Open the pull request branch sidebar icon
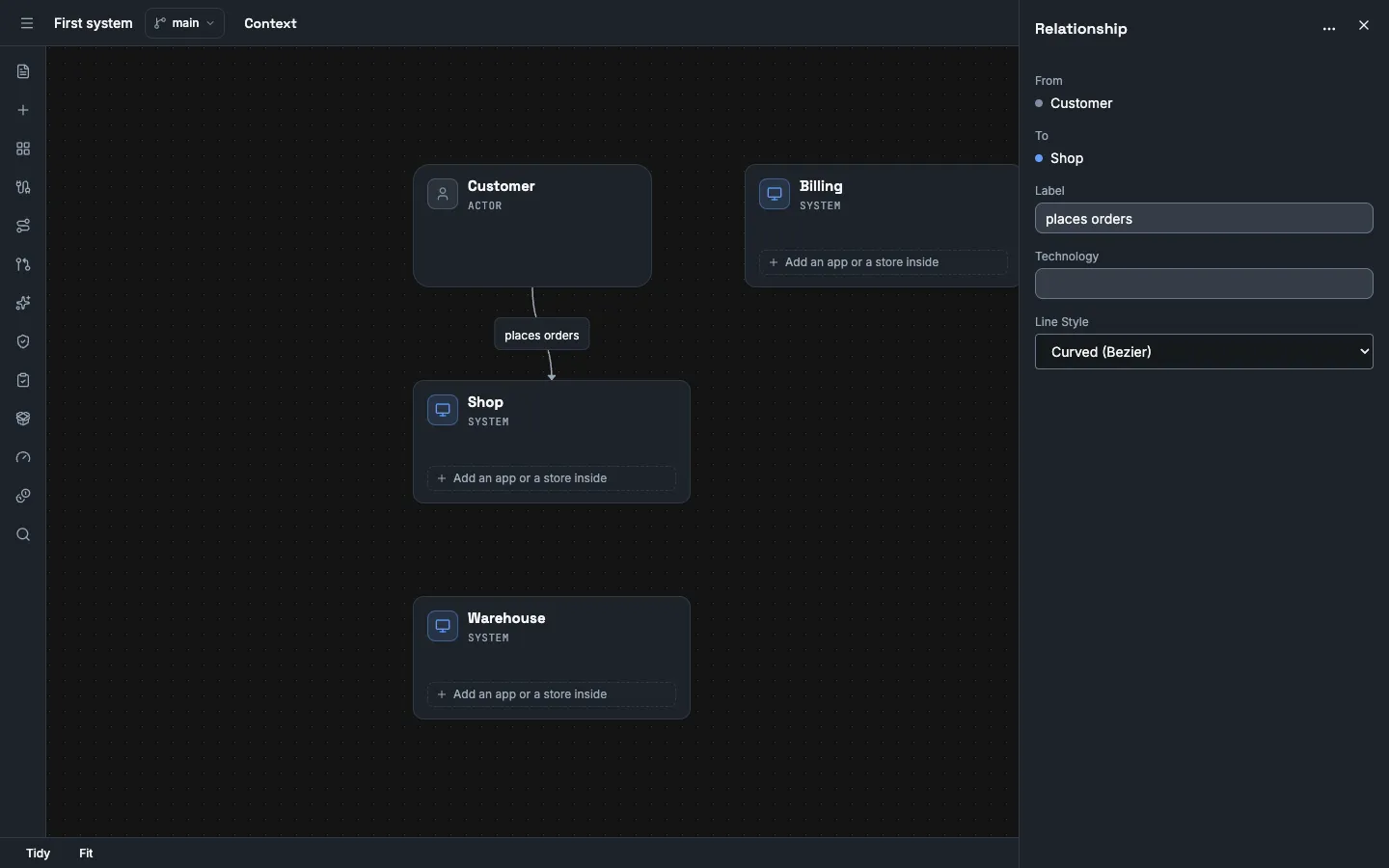This screenshot has width=1389, height=868. (23, 264)
